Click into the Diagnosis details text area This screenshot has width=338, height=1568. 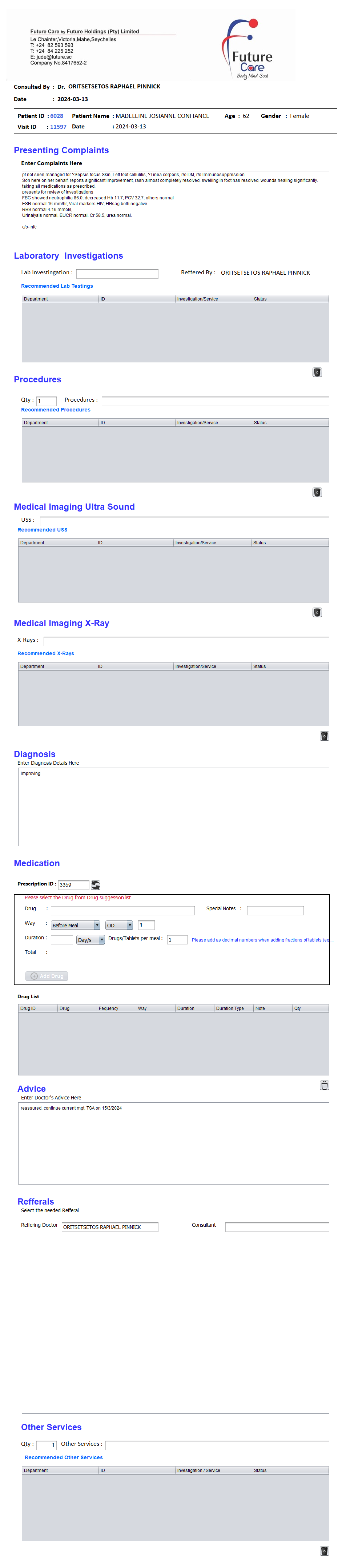(173, 807)
